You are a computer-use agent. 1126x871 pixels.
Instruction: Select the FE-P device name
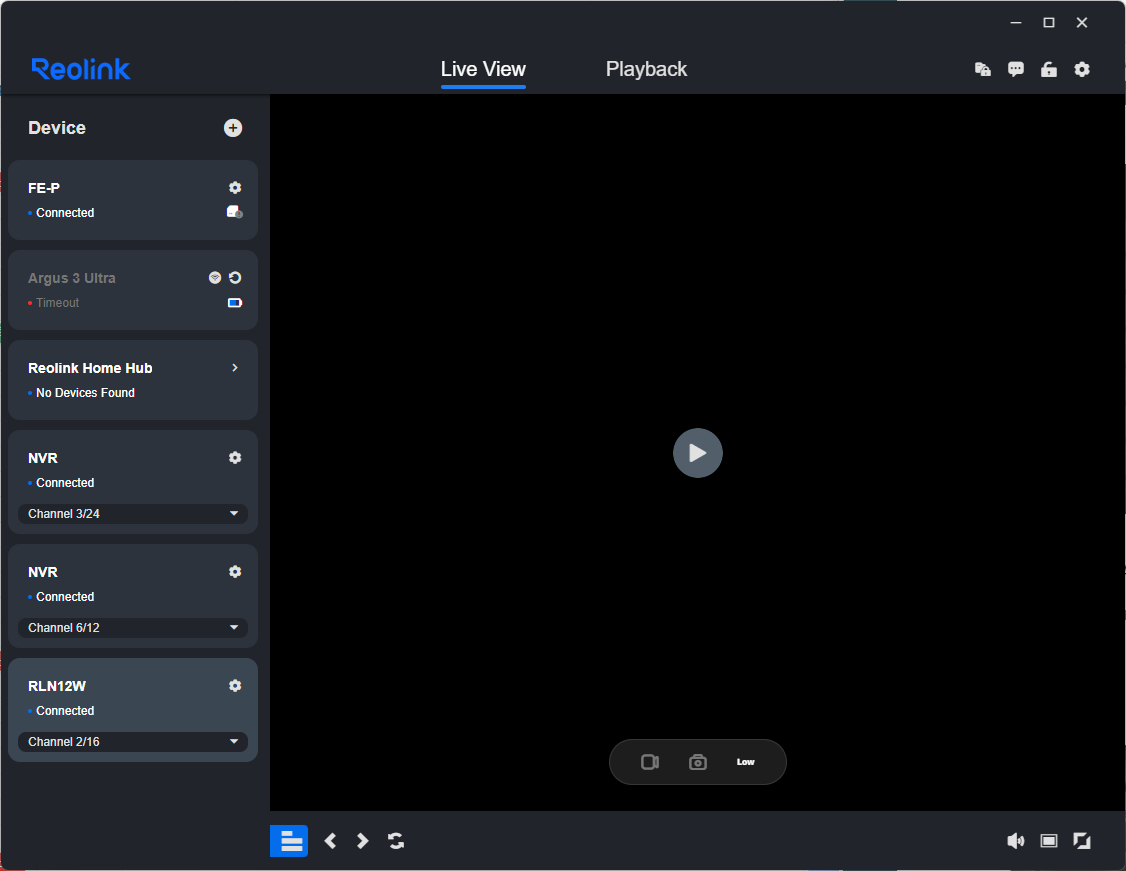pyautogui.click(x=44, y=188)
